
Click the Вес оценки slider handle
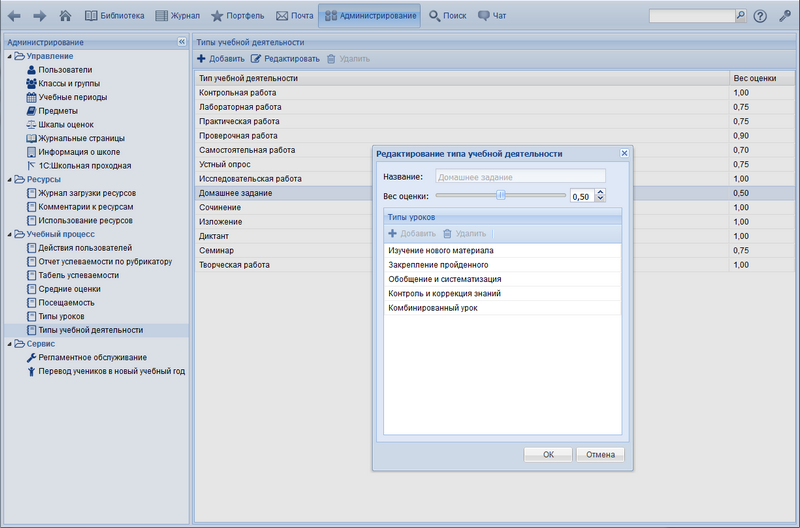500,196
